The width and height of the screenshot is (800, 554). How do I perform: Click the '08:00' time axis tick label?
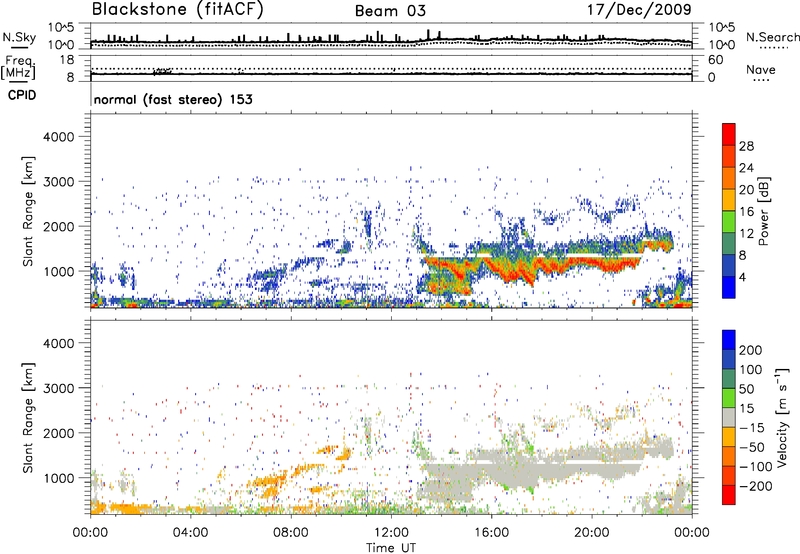(291, 533)
